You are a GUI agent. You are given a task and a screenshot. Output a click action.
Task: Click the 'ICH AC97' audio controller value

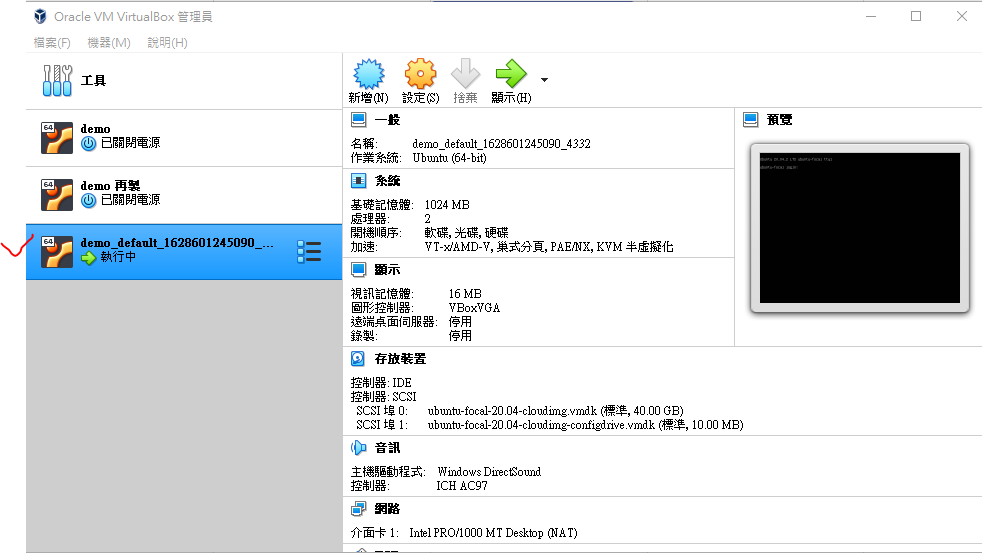click(x=462, y=485)
